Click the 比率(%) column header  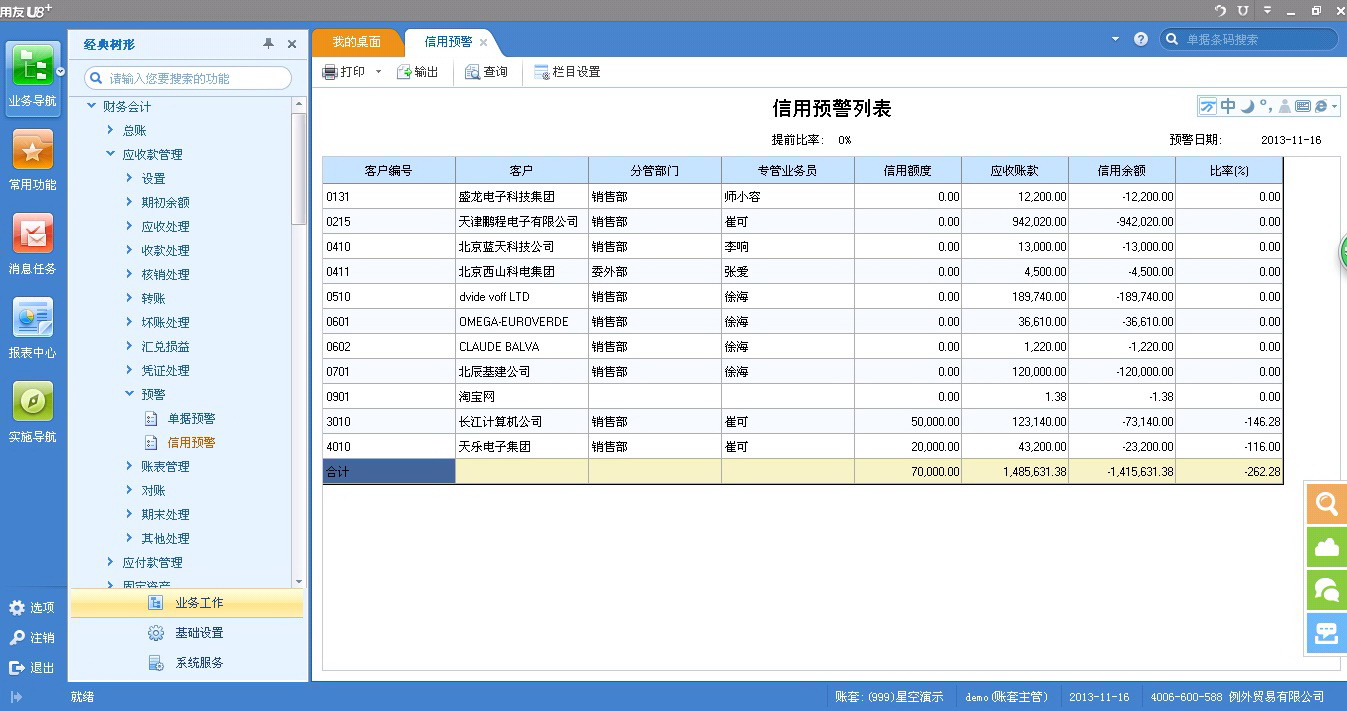(1229, 170)
